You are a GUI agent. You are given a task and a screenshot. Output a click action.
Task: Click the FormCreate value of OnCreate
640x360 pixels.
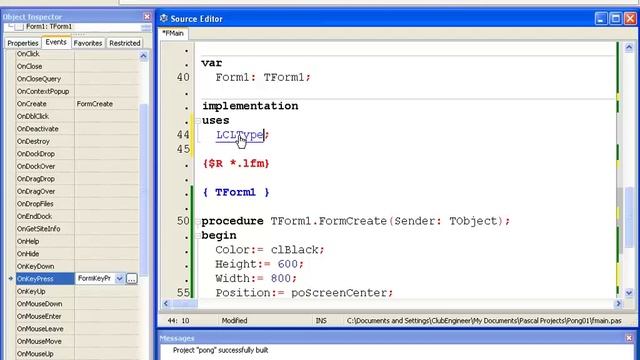[x=95, y=104]
